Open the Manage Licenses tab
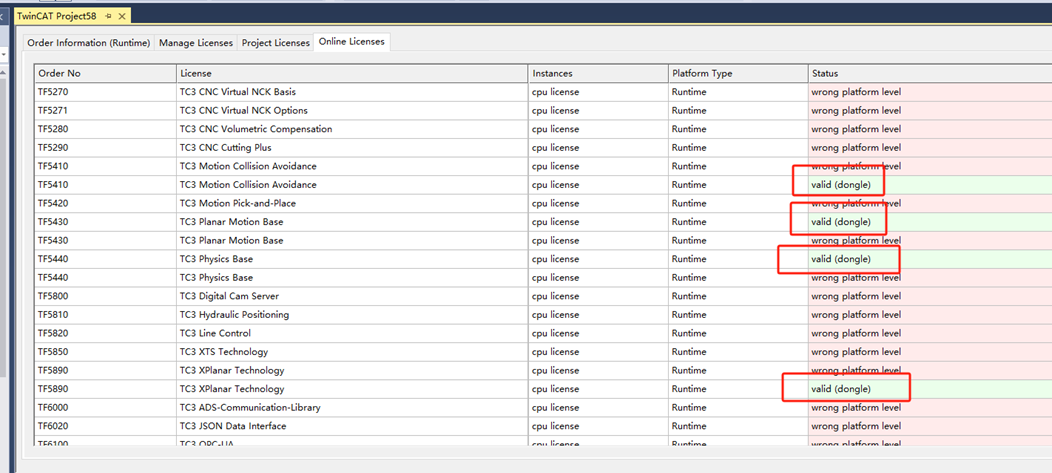Viewport: 1052px width, 473px height. point(196,42)
